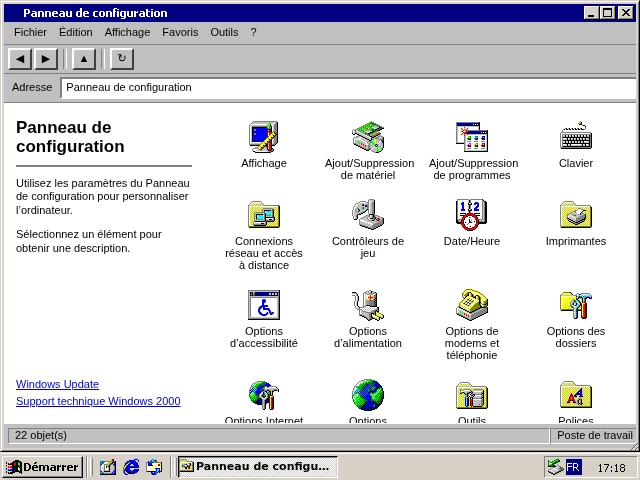Select the partly hidden Options globe icon
Screen dimensions: 640x480
pyautogui.click(x=368, y=395)
